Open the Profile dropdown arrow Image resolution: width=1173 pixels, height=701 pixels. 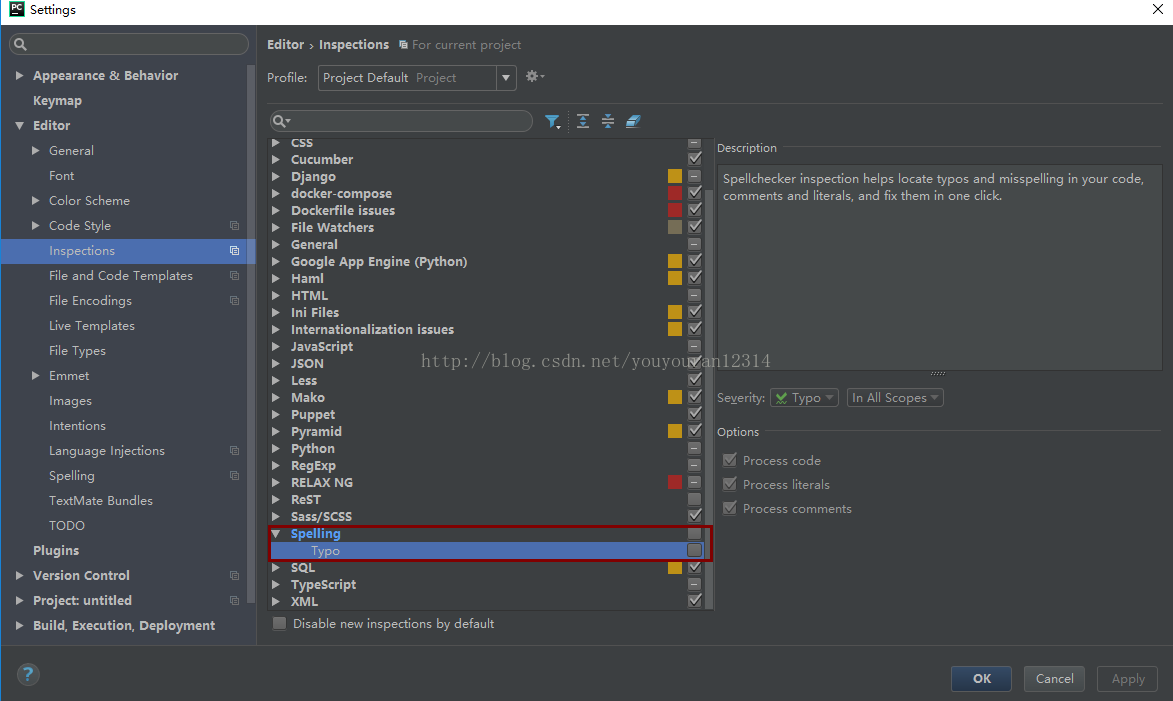click(x=506, y=78)
